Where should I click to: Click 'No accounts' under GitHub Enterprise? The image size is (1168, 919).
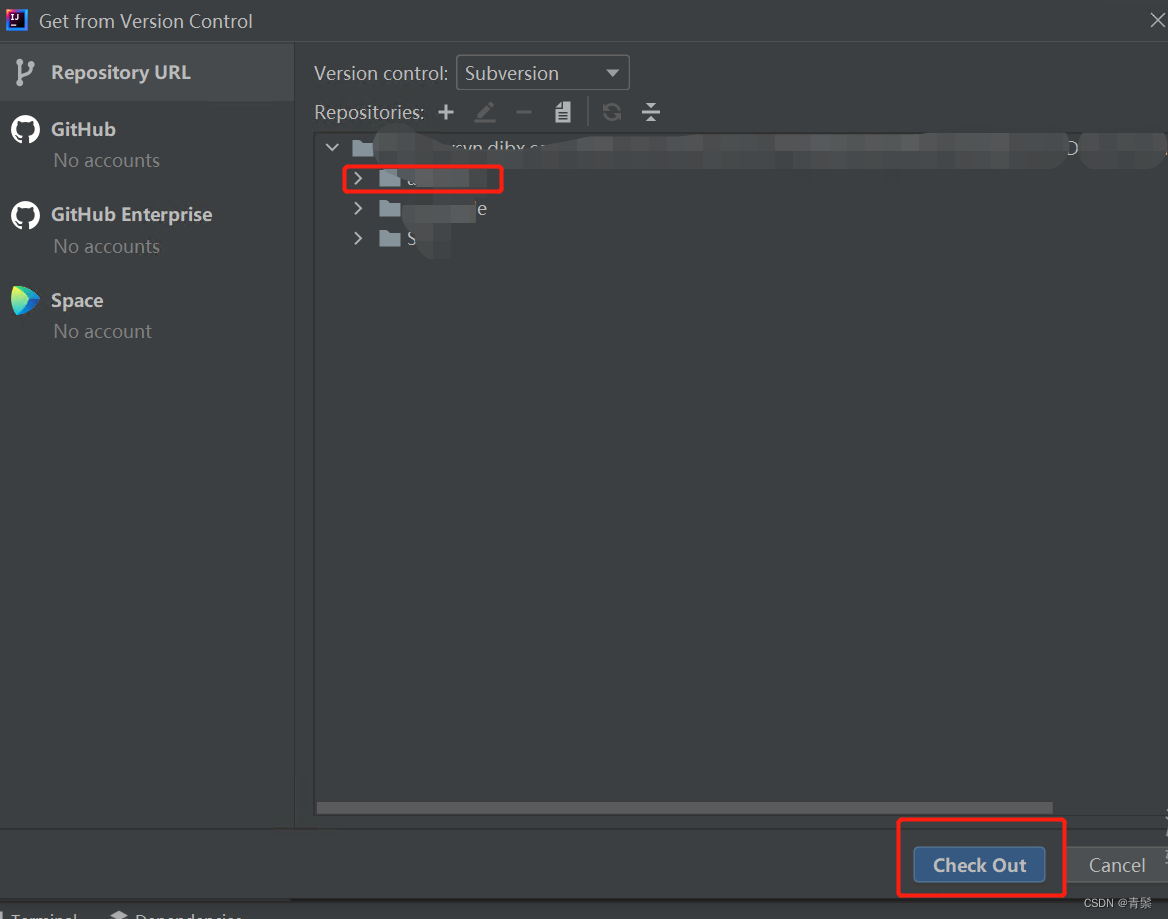(x=107, y=247)
